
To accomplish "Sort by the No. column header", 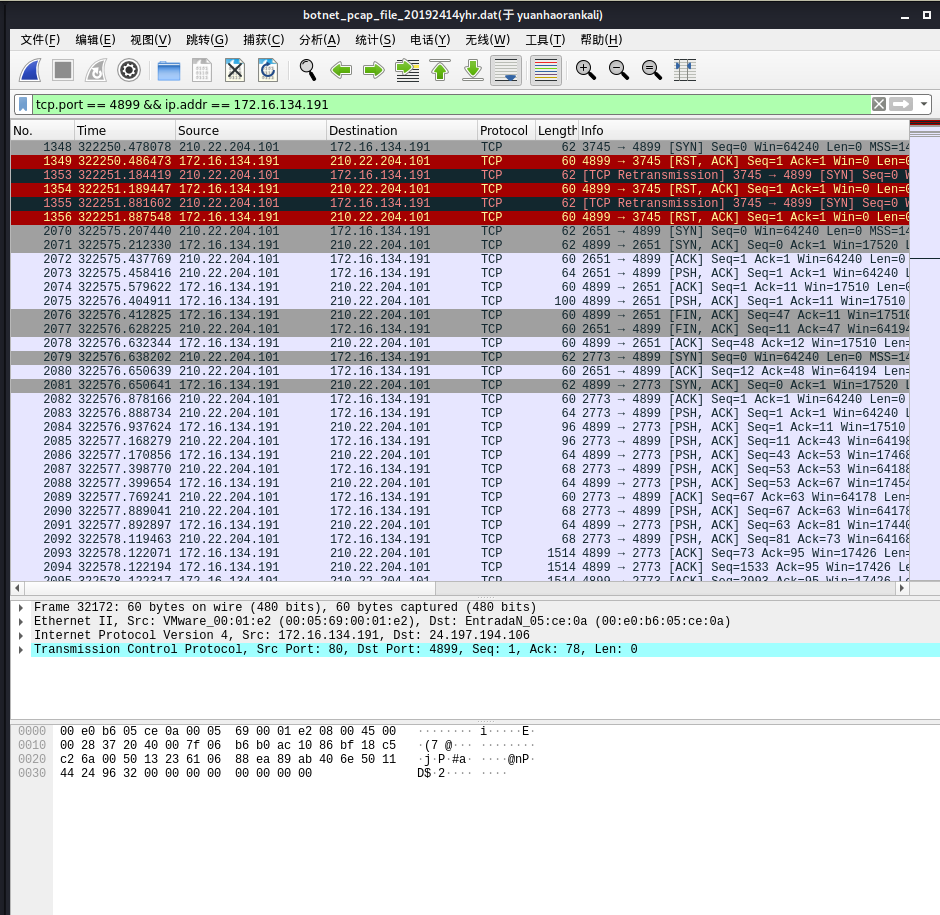I will coord(42,131).
